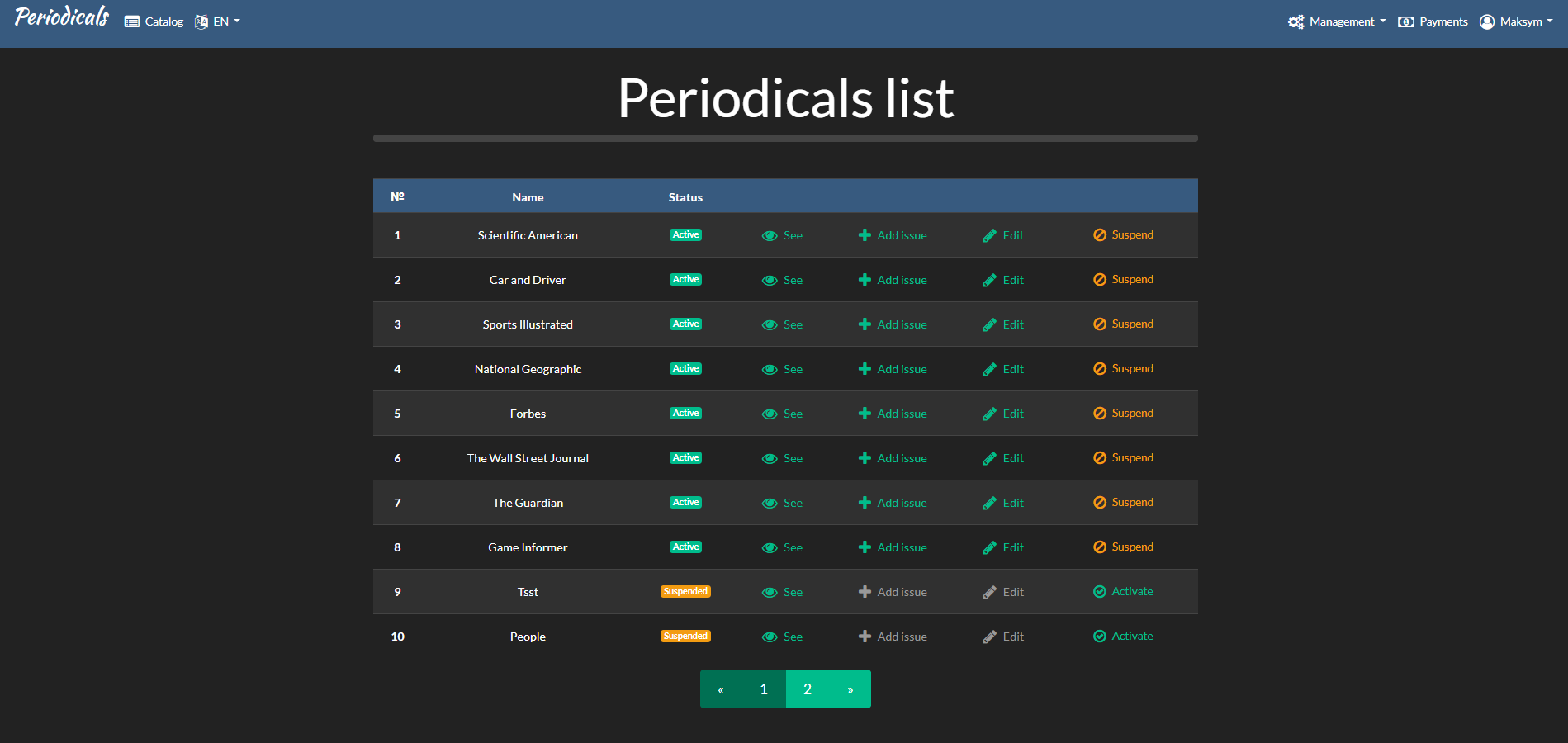Click See link for Game Informer
Viewport: 1568px width, 743px height.
tap(782, 547)
